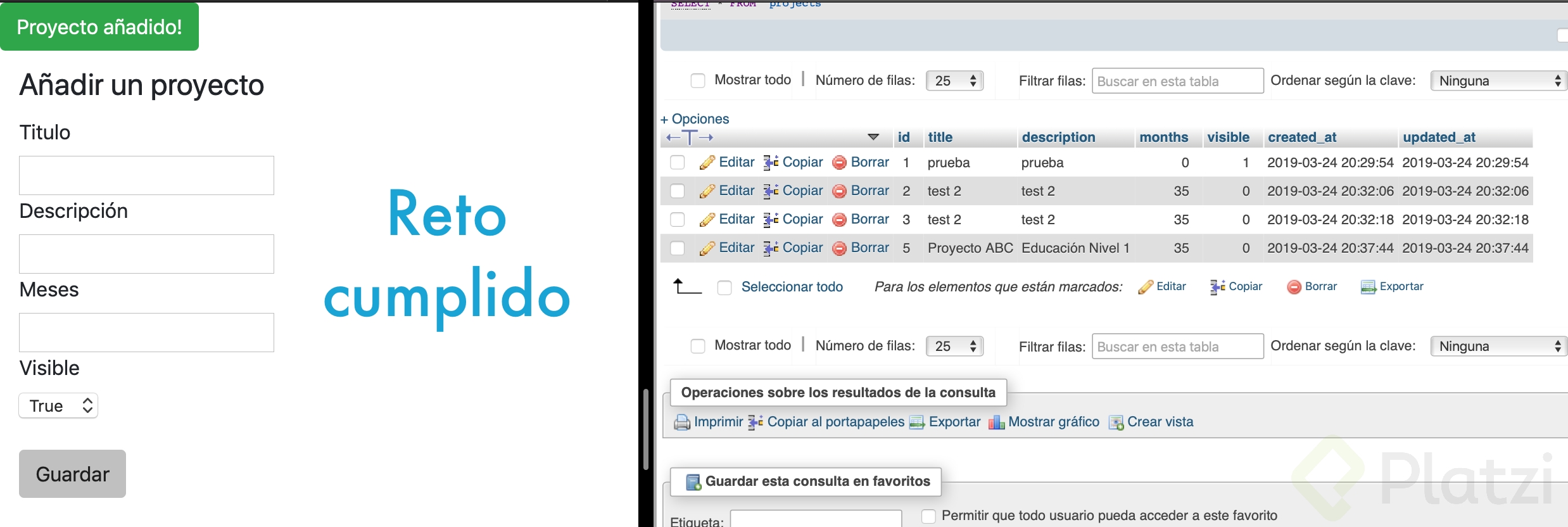Click the bulk Editar pencil icon for marked rows
Screen dimensions: 1568x527
click(1146, 287)
